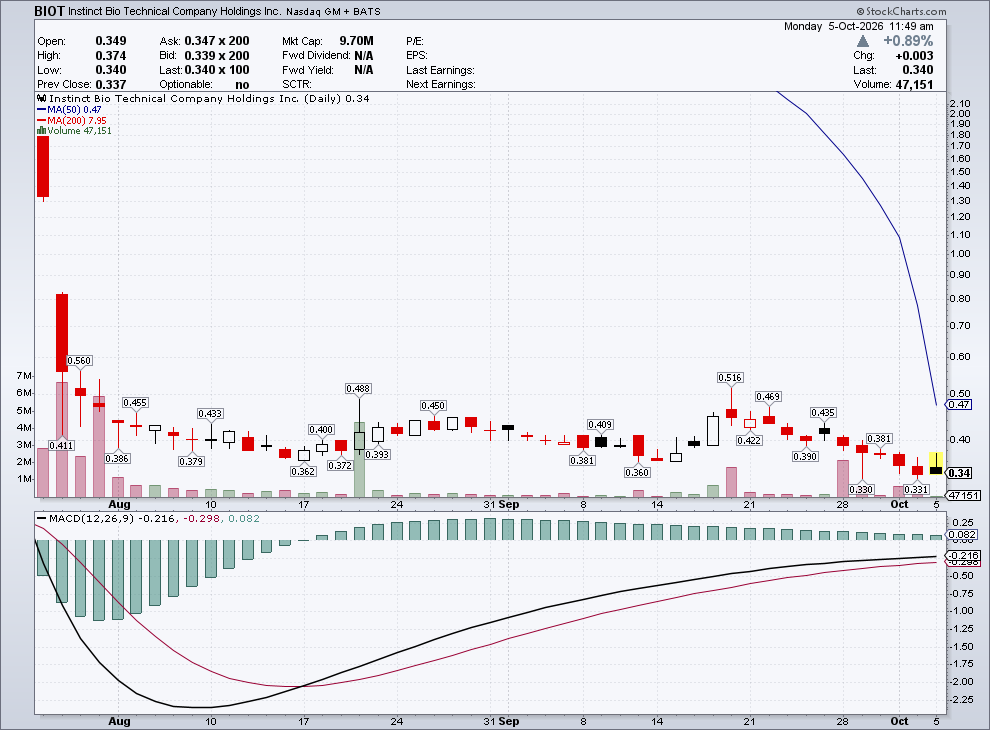Click the 0.469 price annotation
This screenshot has width=990, height=730.
click(x=768, y=397)
